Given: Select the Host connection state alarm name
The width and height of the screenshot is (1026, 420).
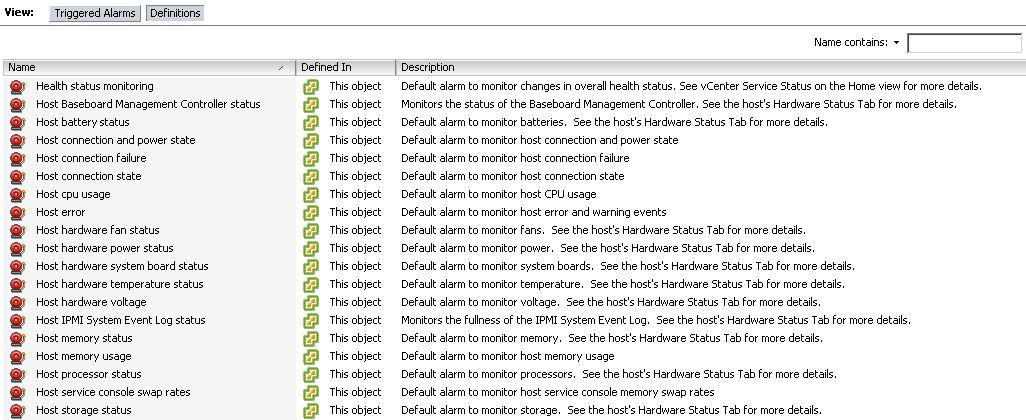Looking at the screenshot, I should click(88, 176).
